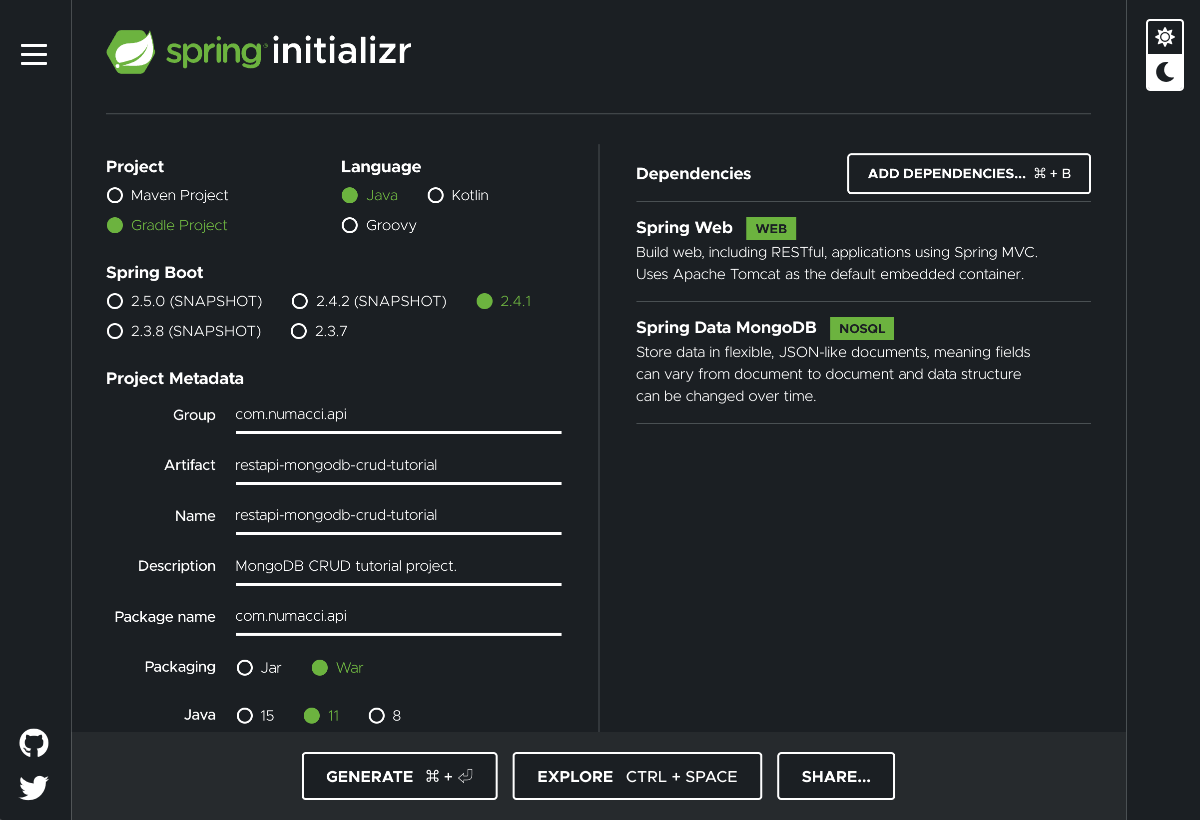The width and height of the screenshot is (1200, 820).
Task: Select Spring Boot 2.4.1
Action: coord(504,301)
